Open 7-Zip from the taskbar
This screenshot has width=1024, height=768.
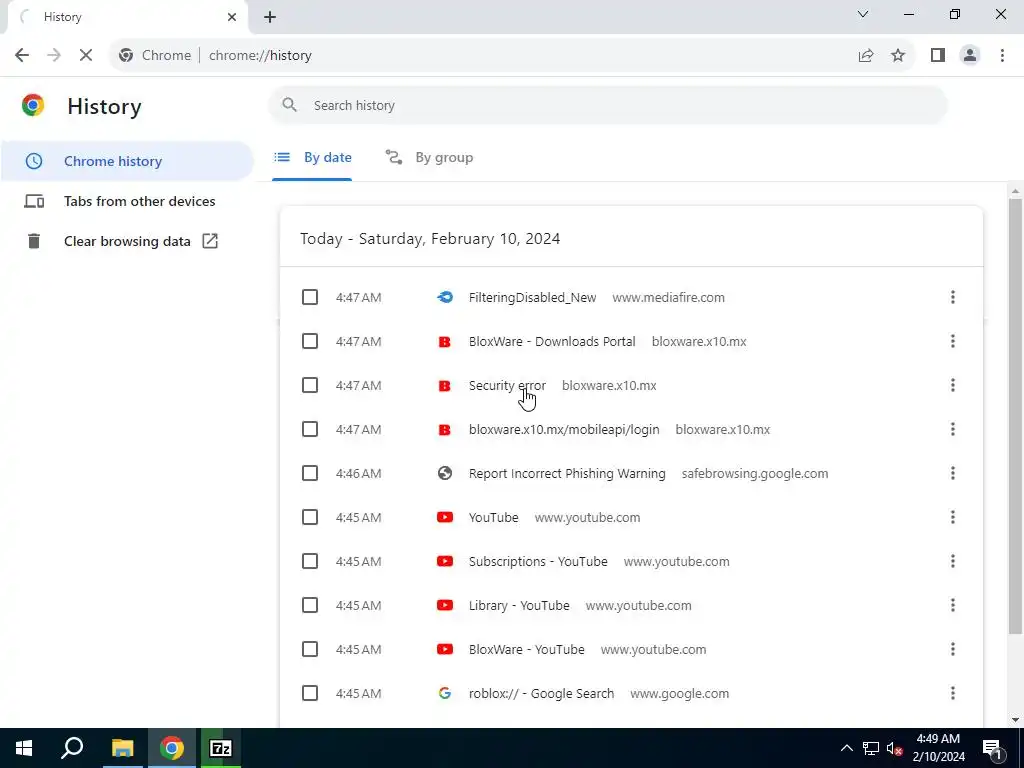click(x=221, y=748)
